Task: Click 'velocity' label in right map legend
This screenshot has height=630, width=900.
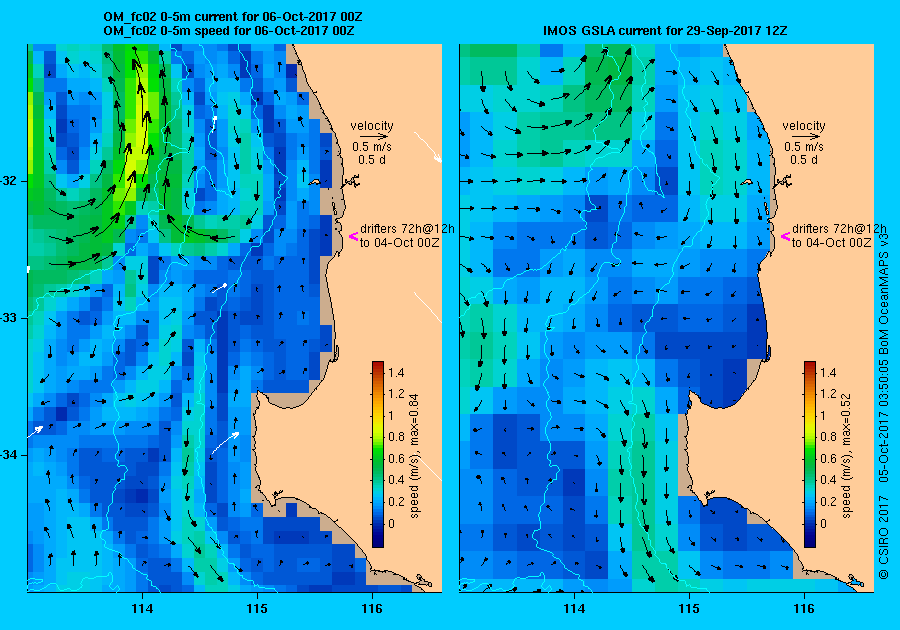Action: tap(804, 126)
